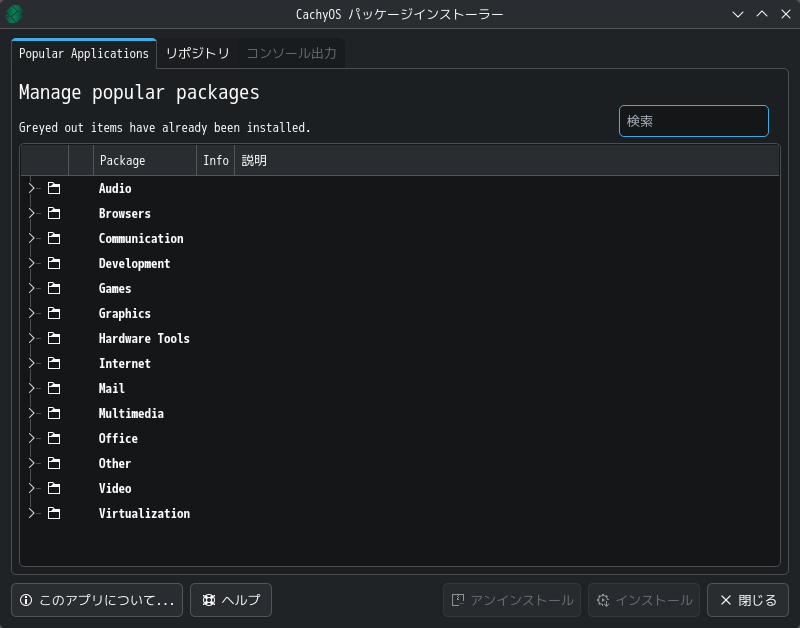Select the Communication tree item

coord(141,238)
